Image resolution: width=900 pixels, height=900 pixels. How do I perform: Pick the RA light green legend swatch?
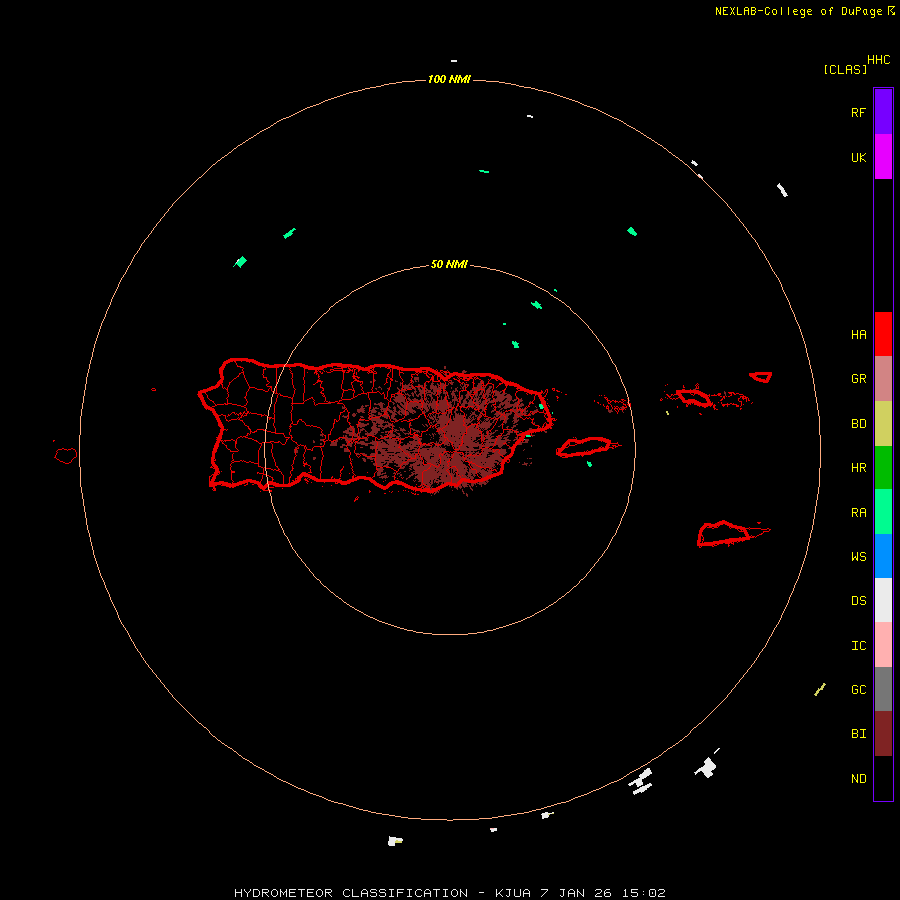pos(883,511)
